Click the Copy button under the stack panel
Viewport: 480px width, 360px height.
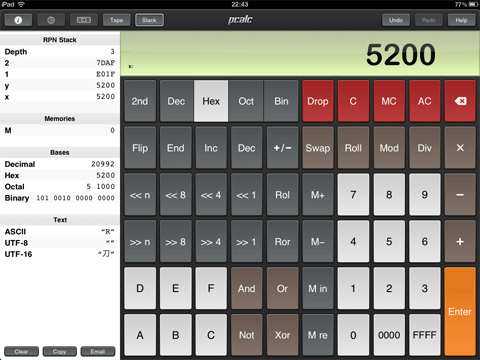coord(60,351)
